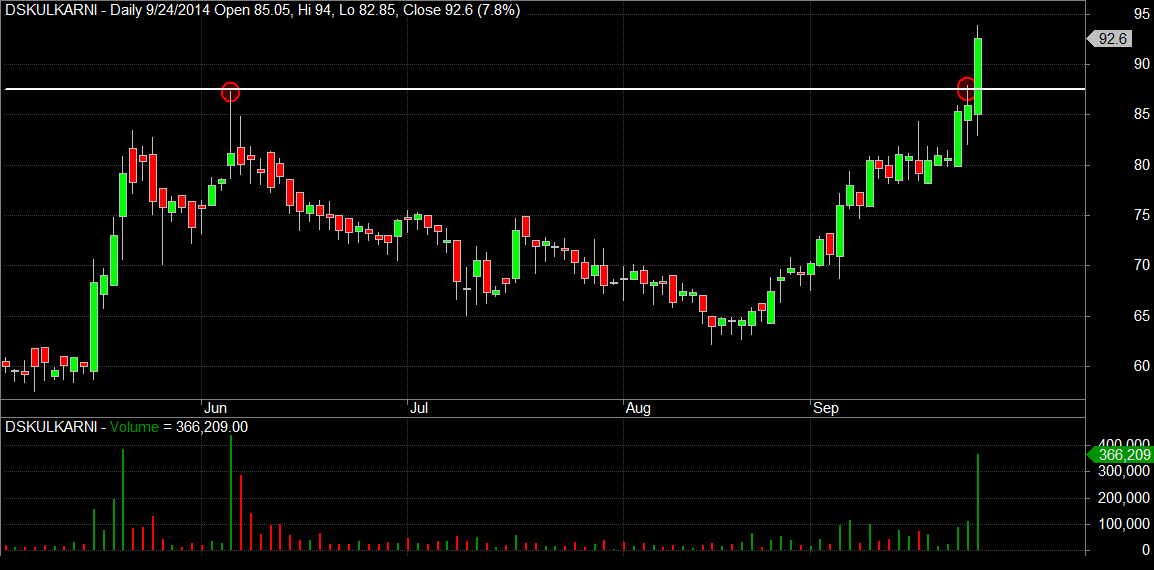This screenshot has height=570, width=1154.
Task: Click the Aug label on time axis
Action: [x=637, y=407]
